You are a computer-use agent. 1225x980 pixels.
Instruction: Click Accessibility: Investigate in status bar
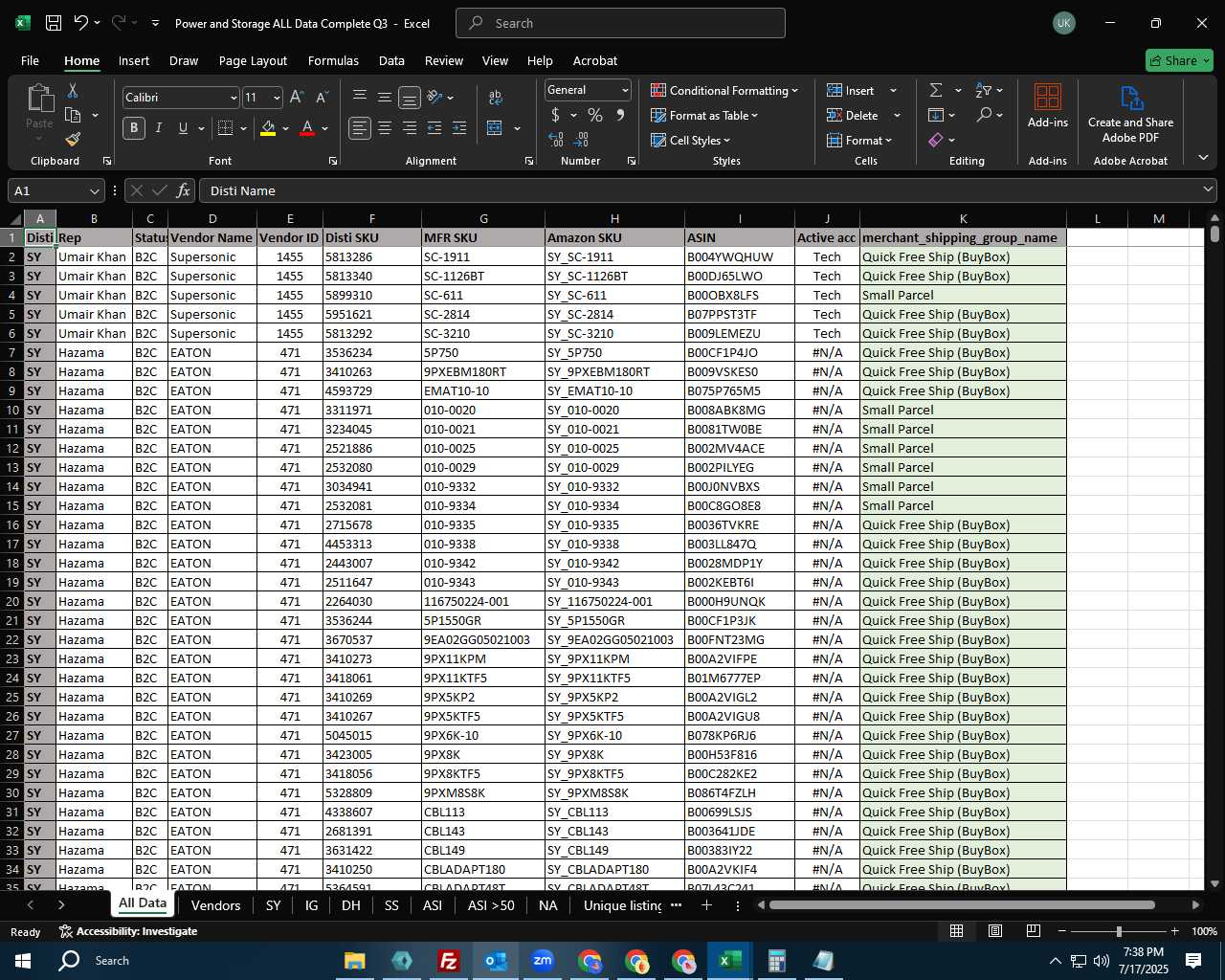(127, 931)
